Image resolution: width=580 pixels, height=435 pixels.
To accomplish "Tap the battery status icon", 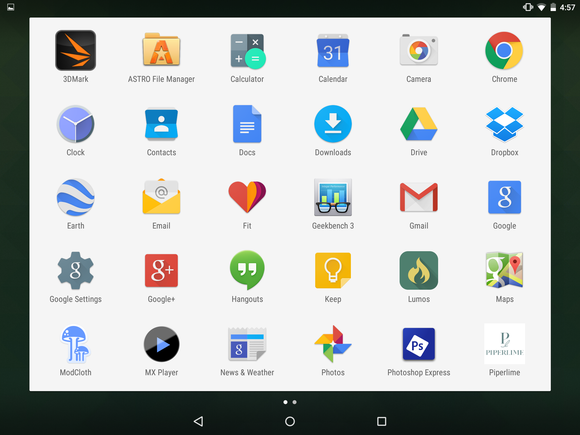I will tap(553, 7).
